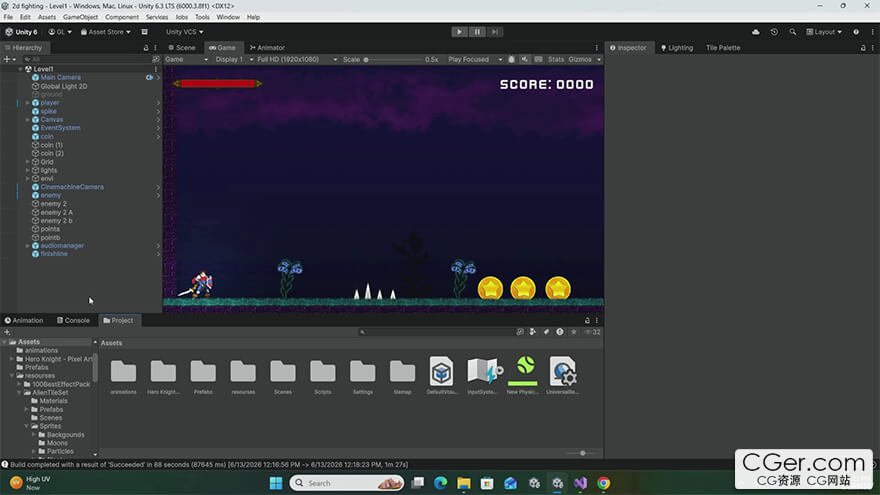The image size is (880, 495).
Task: Open the cloud services icon
Action: tap(756, 32)
